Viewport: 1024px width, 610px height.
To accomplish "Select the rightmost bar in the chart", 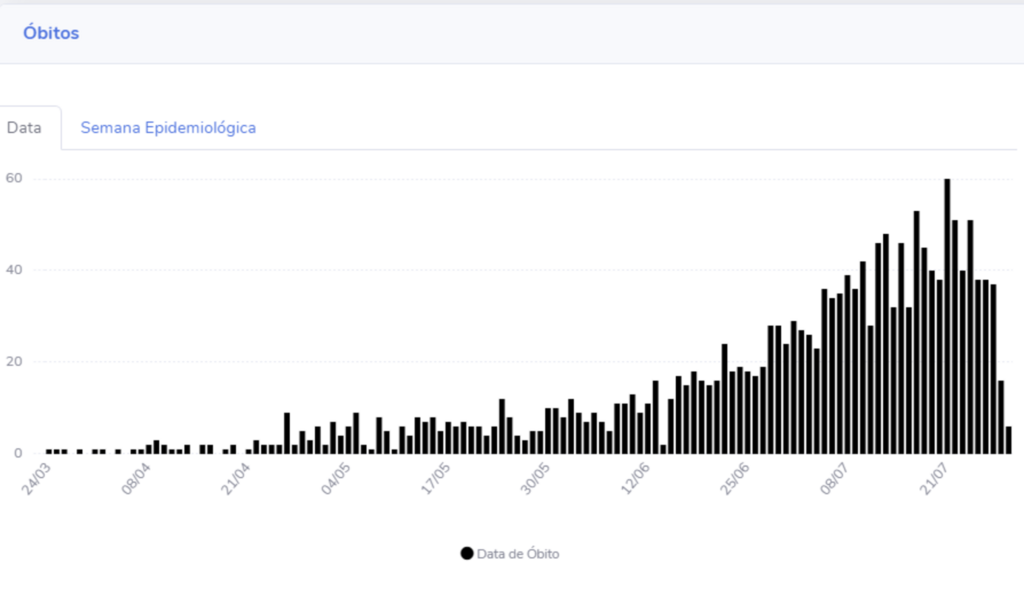I will [1009, 440].
